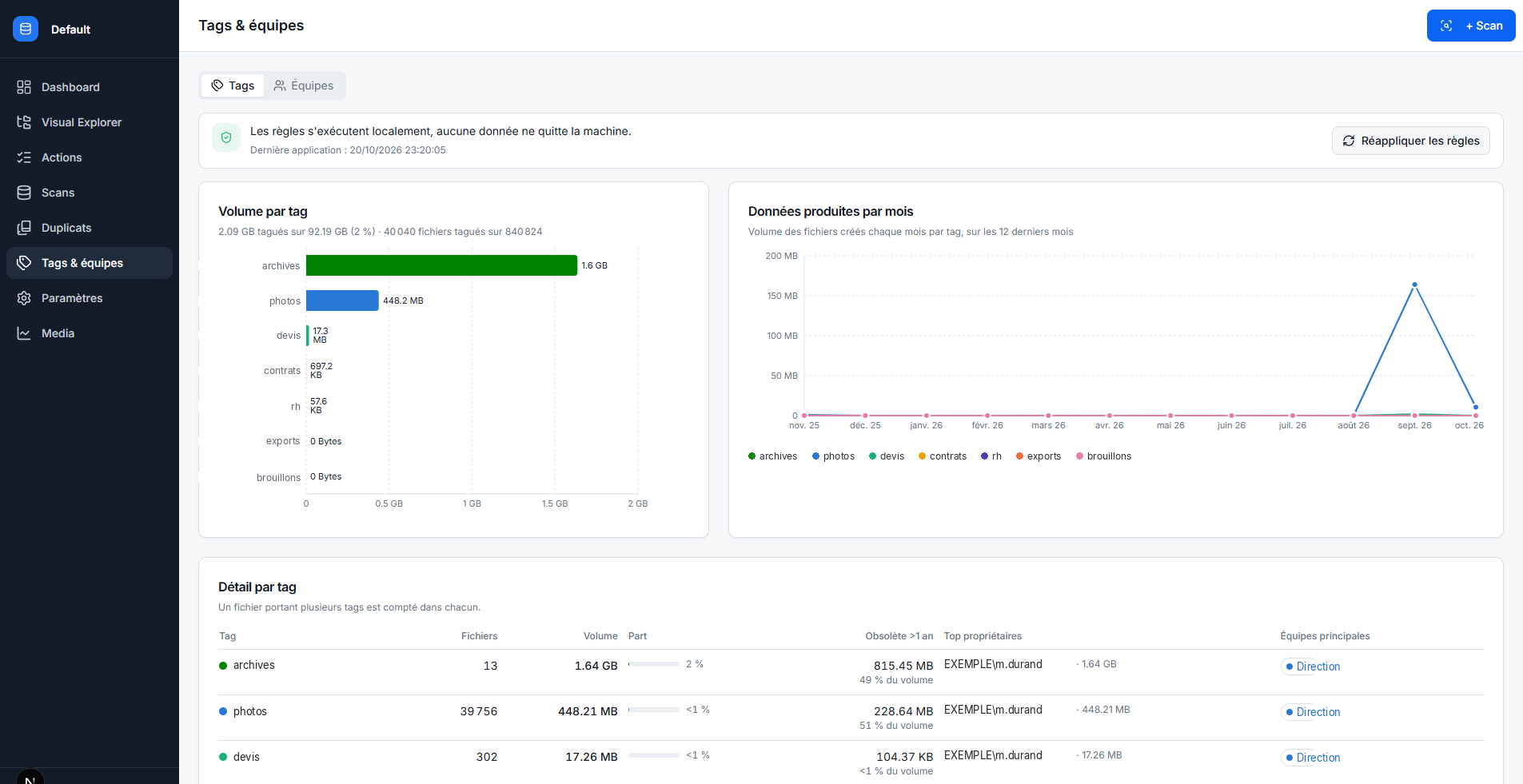The height and width of the screenshot is (784, 1523).
Task: Click the green shield icon in rules banner
Action: 226,137
